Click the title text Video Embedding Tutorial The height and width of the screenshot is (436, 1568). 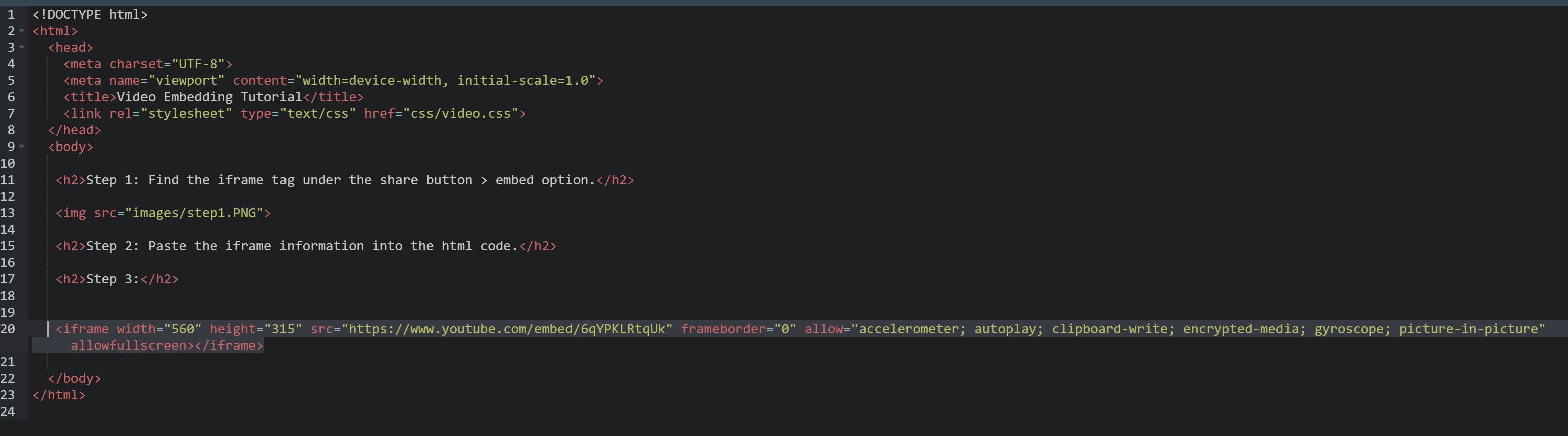pyautogui.click(x=209, y=97)
